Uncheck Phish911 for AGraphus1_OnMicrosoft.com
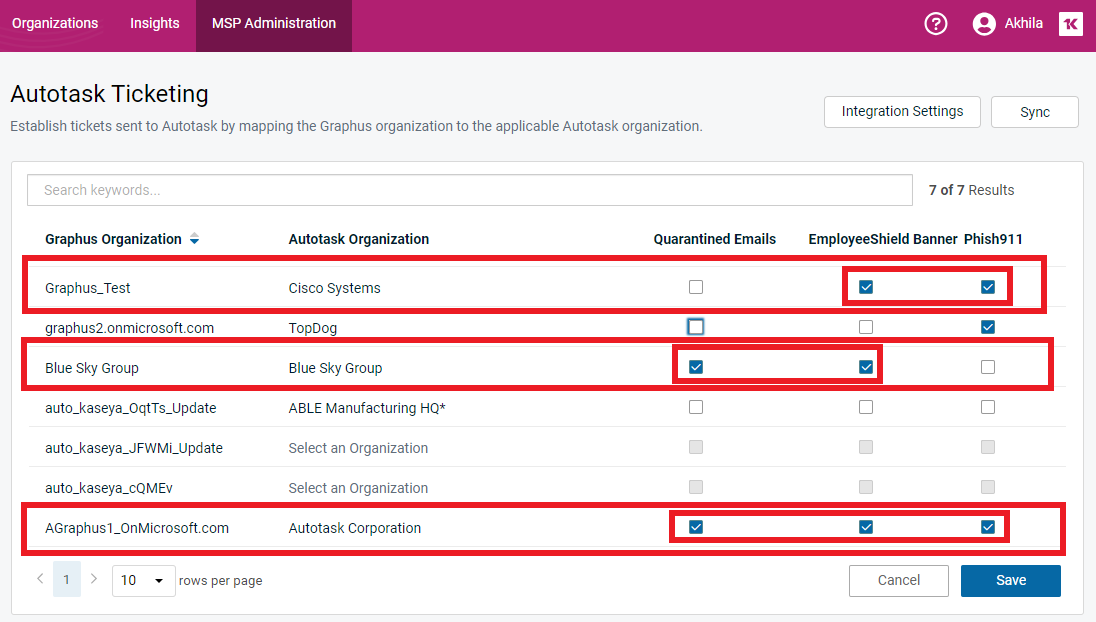Image resolution: width=1096 pixels, height=622 pixels. pos(988,527)
